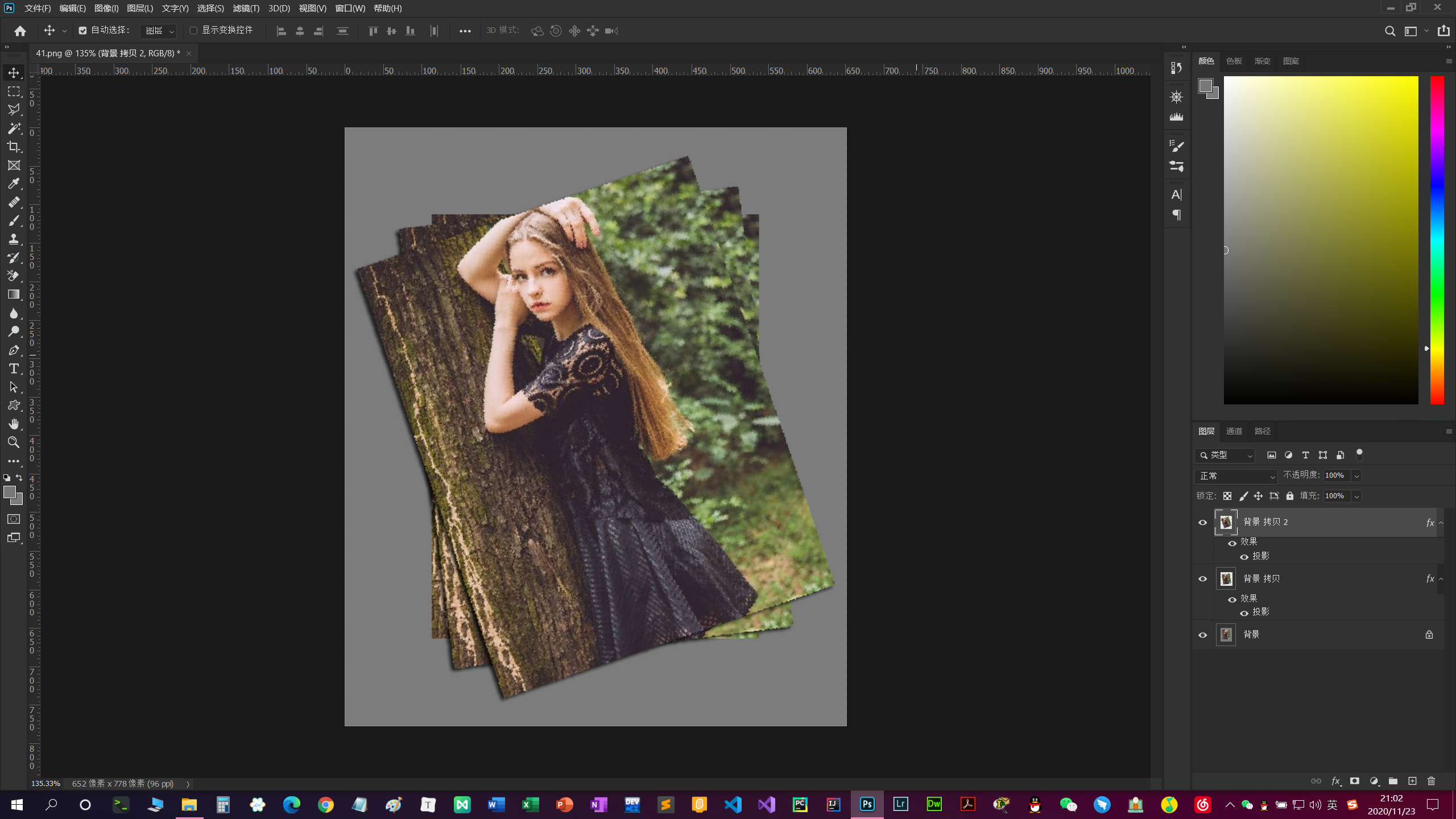
Task: Select the Hand tool
Action: pyautogui.click(x=14, y=424)
